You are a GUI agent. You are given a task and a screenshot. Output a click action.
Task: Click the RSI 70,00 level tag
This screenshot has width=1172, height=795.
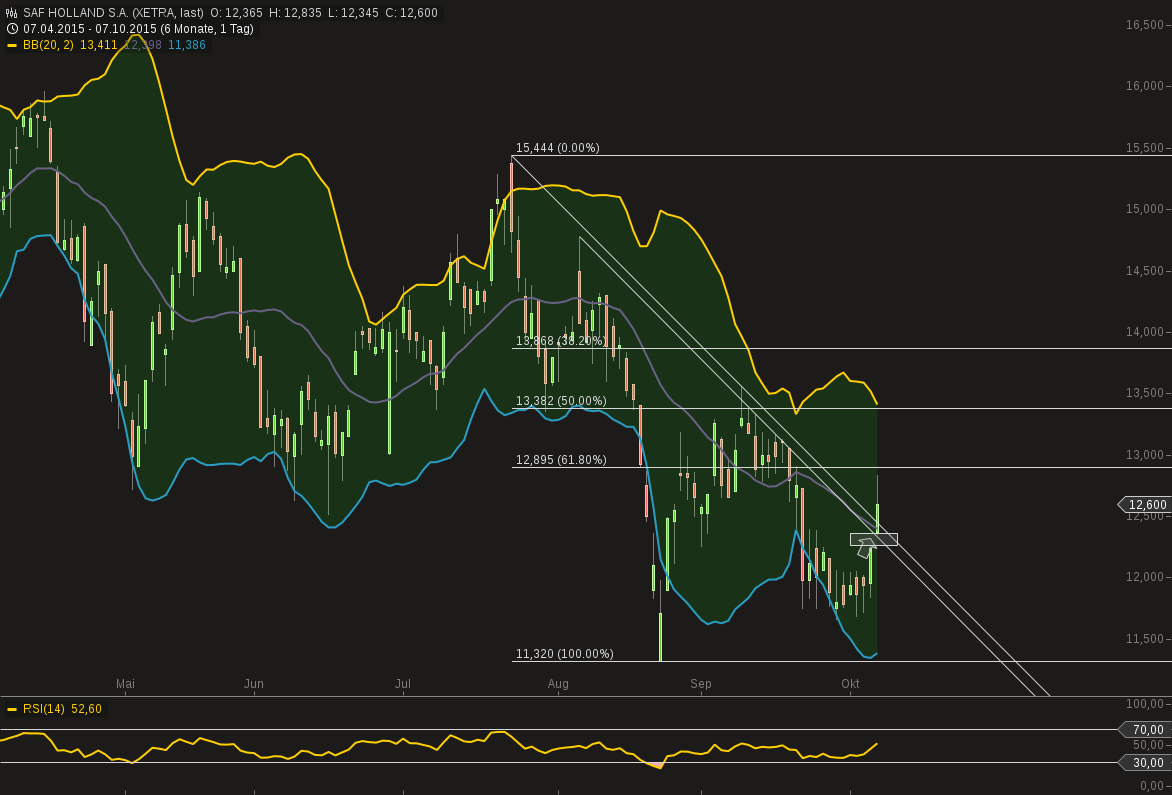click(x=1144, y=729)
